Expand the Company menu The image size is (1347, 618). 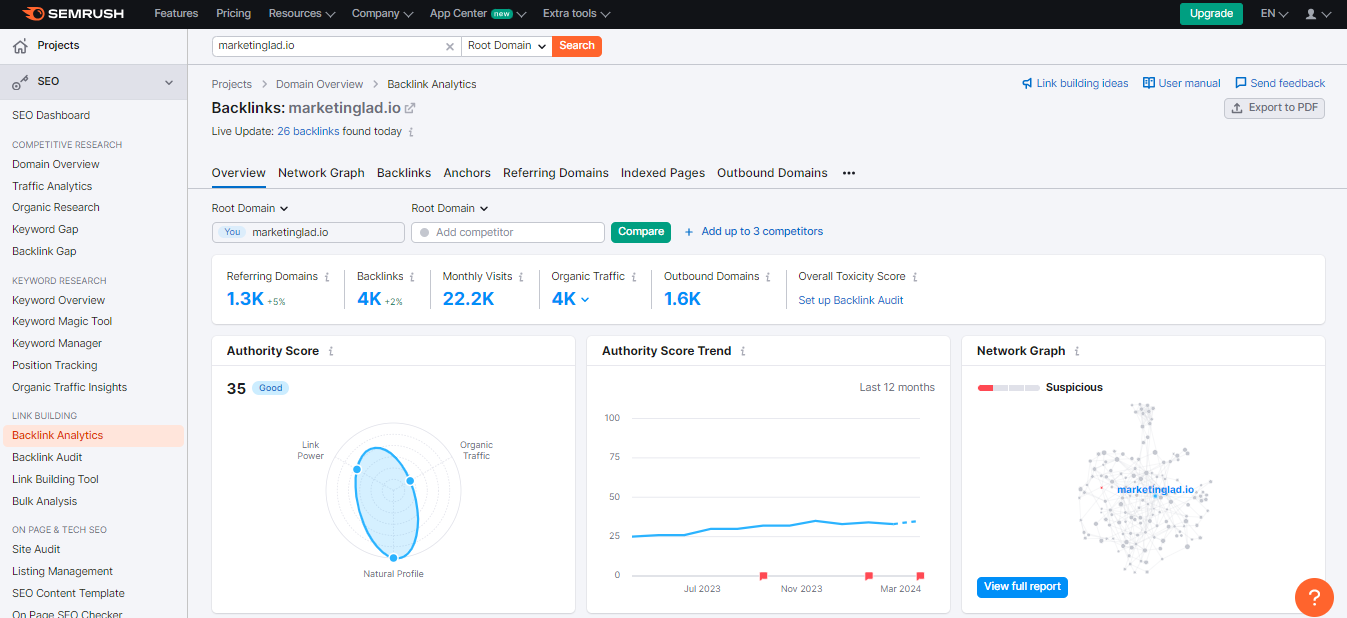tap(382, 14)
